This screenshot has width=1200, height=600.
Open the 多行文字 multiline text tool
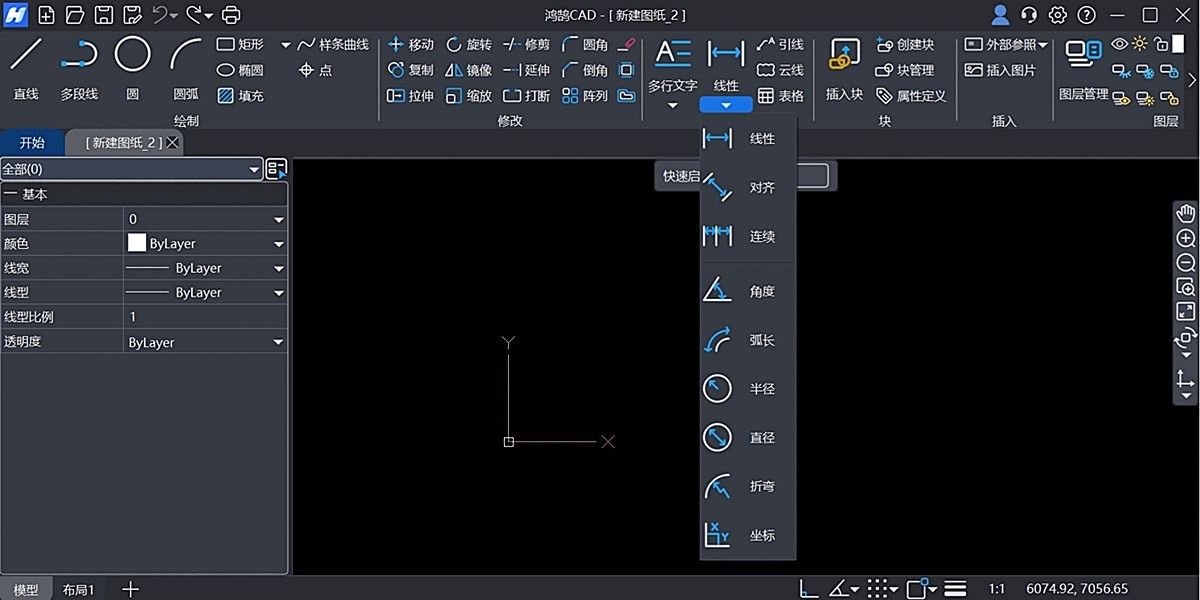(x=671, y=60)
